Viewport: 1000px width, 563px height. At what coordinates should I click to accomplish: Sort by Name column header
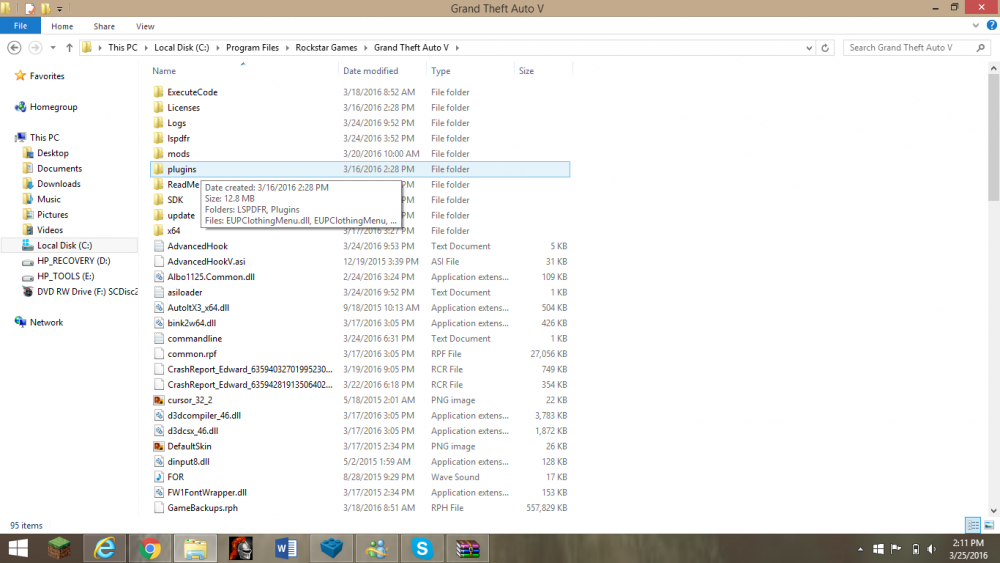(x=164, y=71)
